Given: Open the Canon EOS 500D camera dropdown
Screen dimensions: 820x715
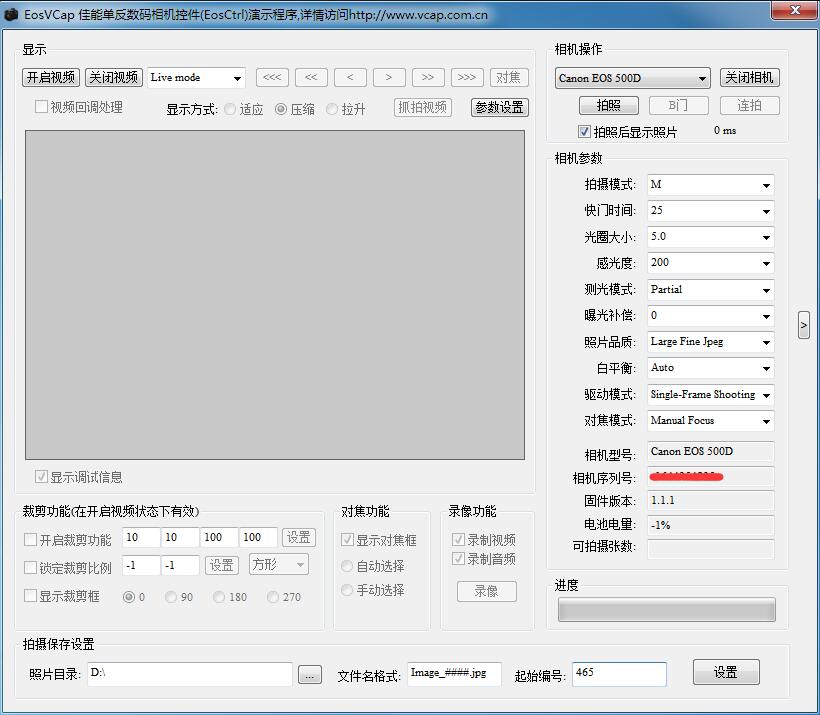Looking at the screenshot, I should tap(632, 77).
